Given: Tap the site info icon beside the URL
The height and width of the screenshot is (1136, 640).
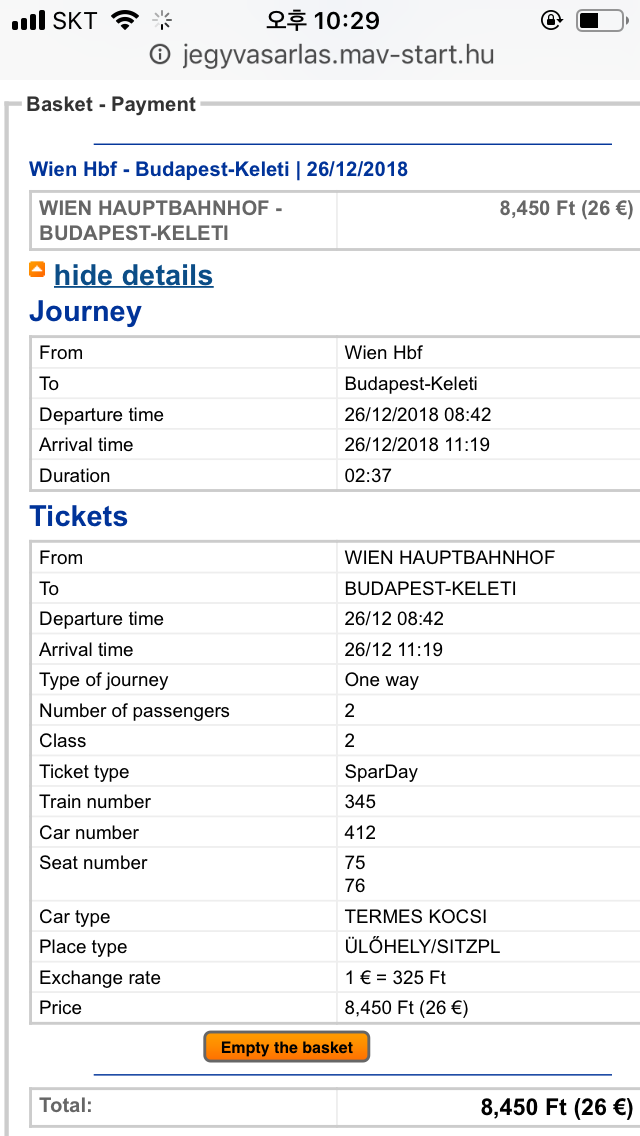Looking at the screenshot, I should point(160,54).
